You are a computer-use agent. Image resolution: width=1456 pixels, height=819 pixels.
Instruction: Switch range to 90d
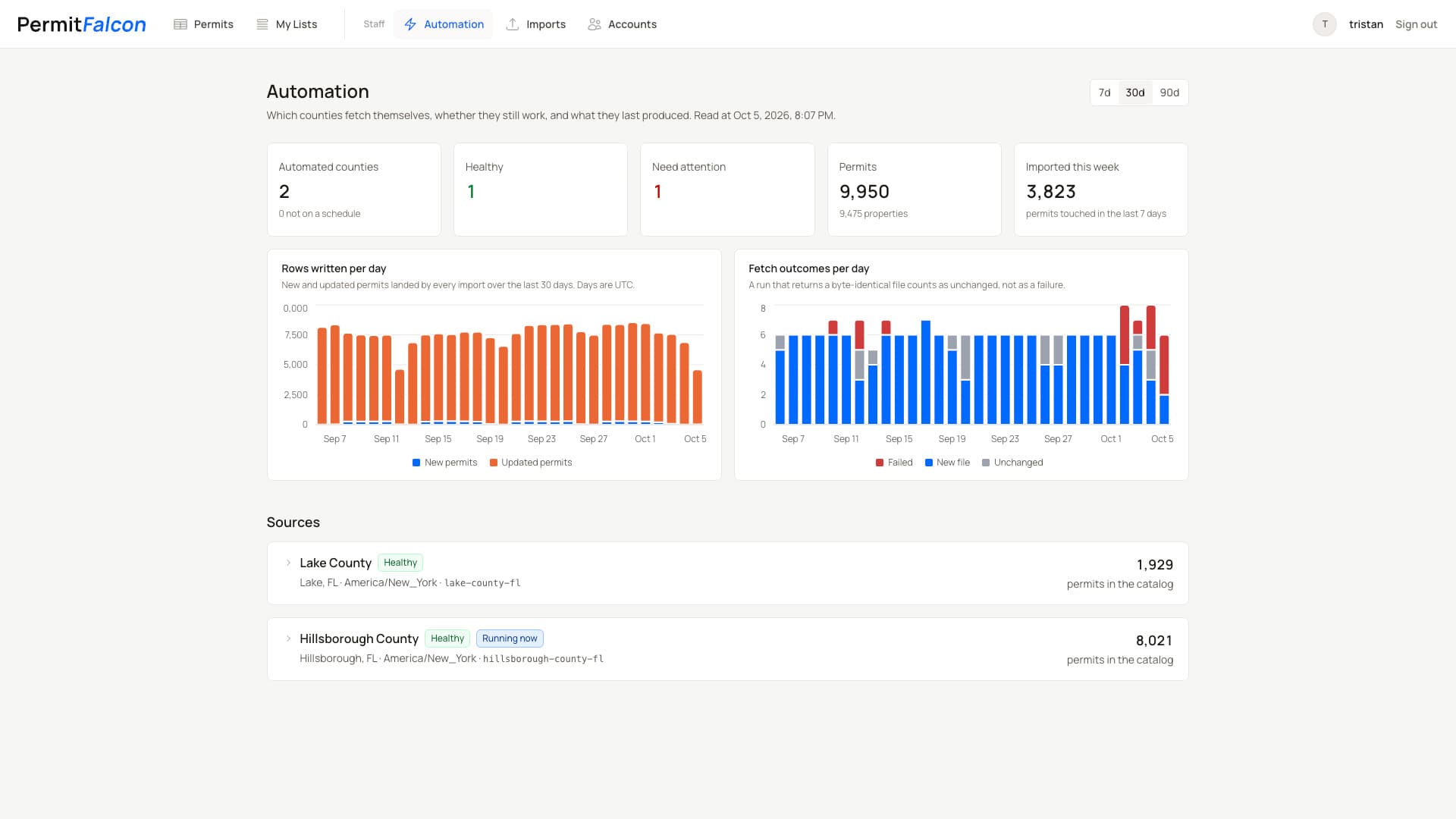click(x=1169, y=93)
